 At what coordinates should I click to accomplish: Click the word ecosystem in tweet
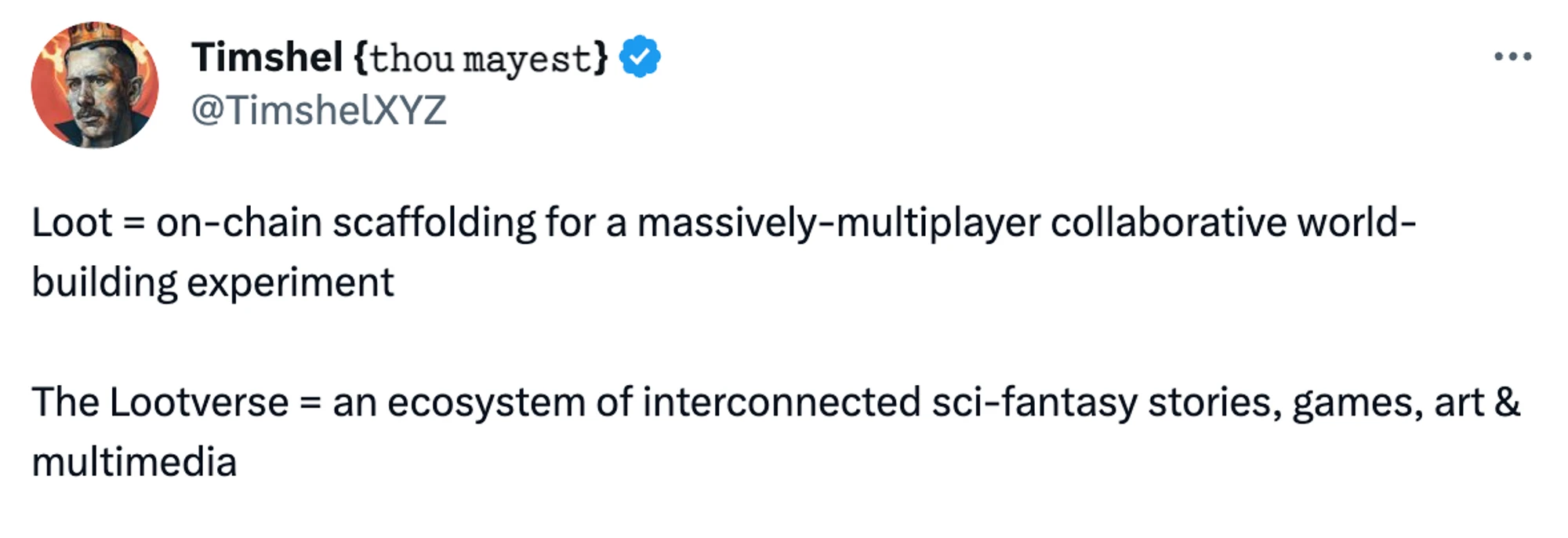[x=486, y=402]
